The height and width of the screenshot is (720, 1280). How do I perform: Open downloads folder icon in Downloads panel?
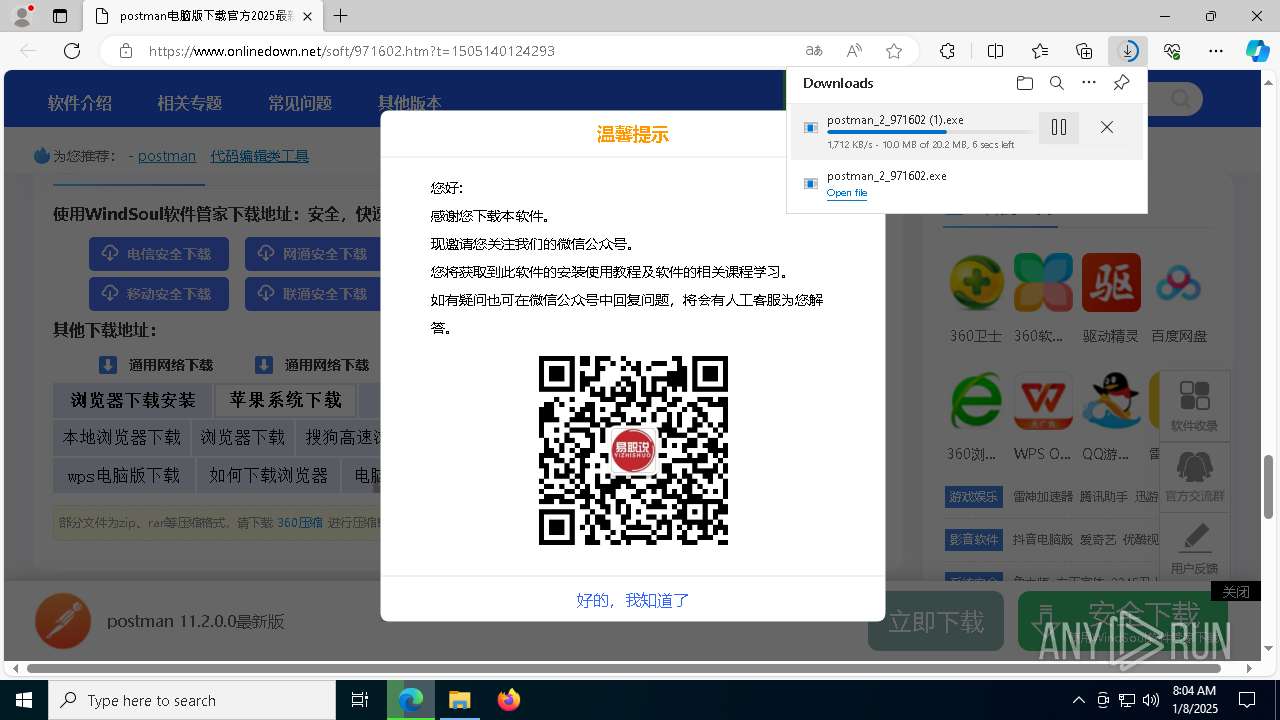click(1024, 83)
